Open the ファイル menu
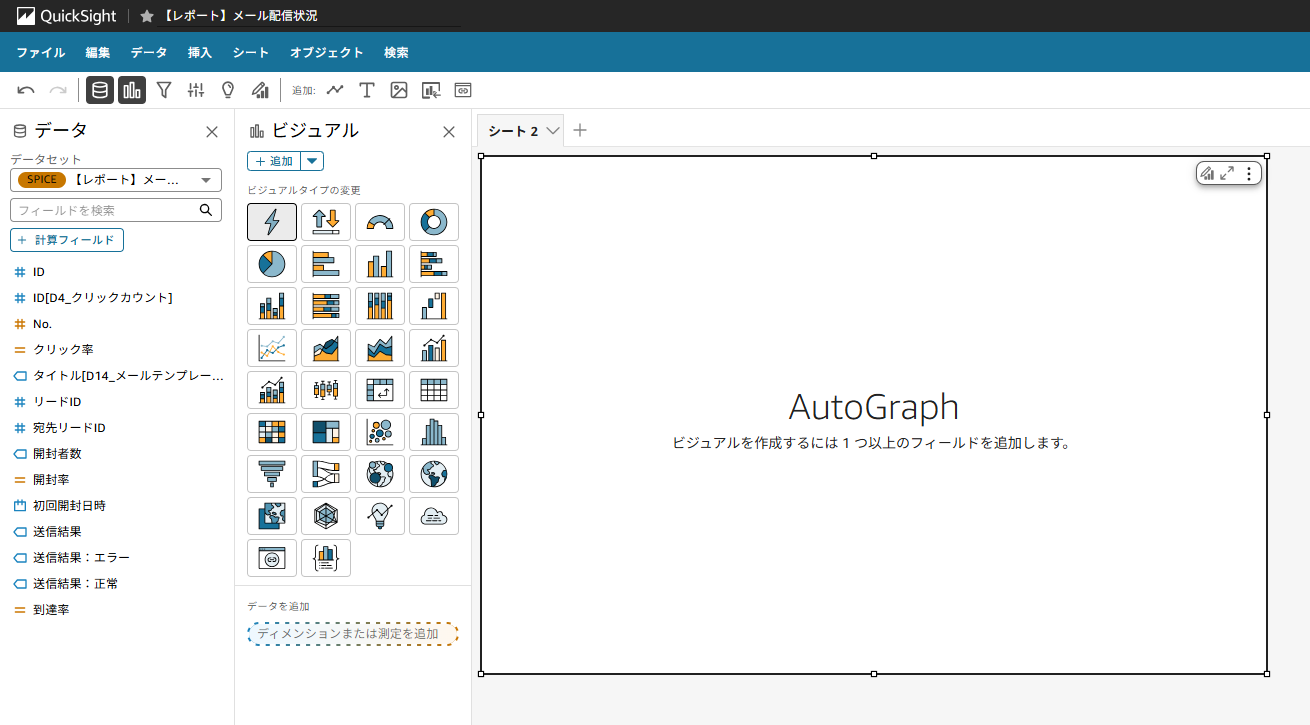This screenshot has height=725, width=1310. coord(41,52)
